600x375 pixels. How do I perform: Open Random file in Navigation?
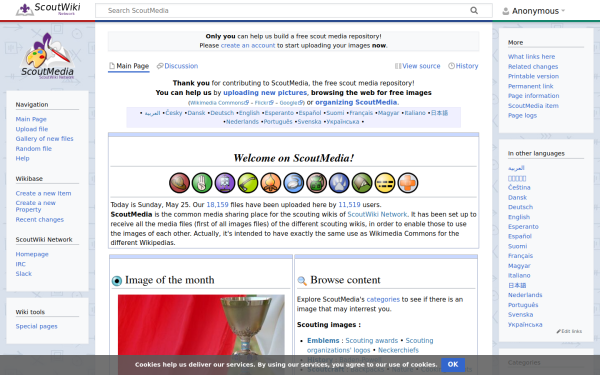click(x=34, y=148)
